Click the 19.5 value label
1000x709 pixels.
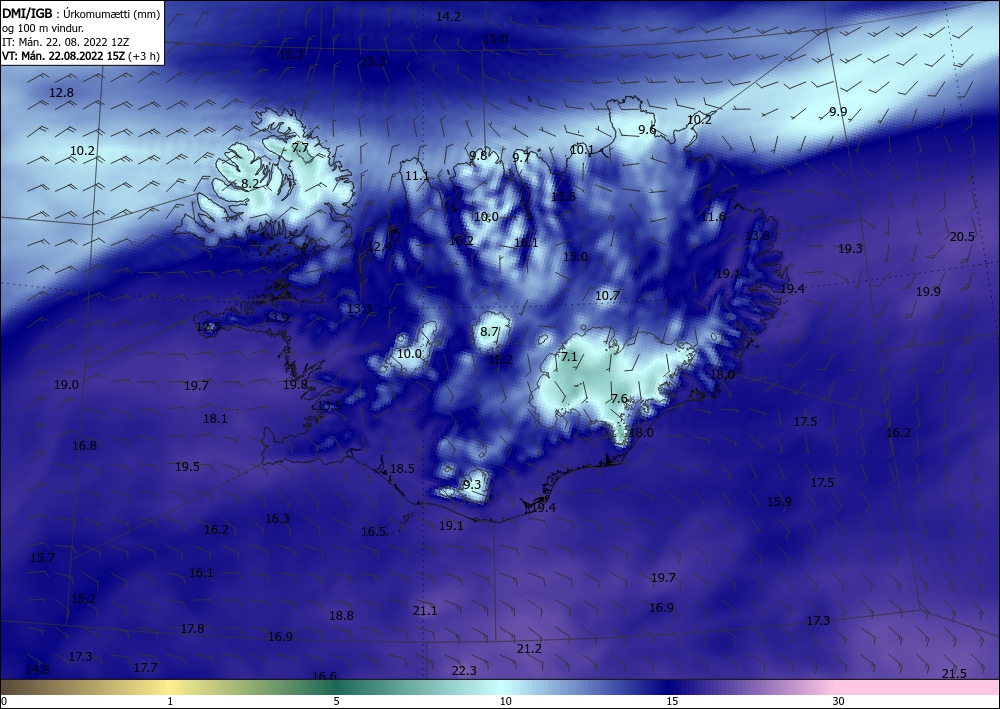pyautogui.click(x=188, y=467)
